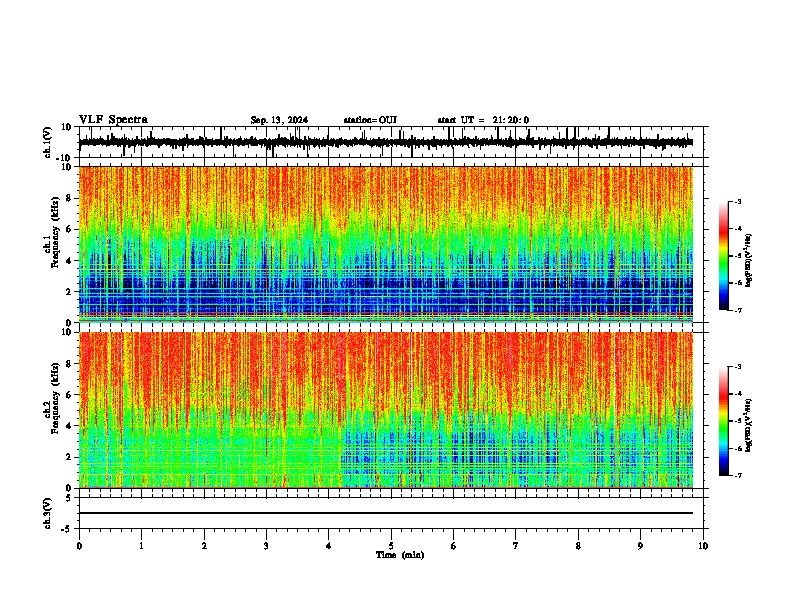Click the "ch.1(V)" waveform axis label
Image resolution: width=792 pixels, height=612 pixels.
click(48, 142)
